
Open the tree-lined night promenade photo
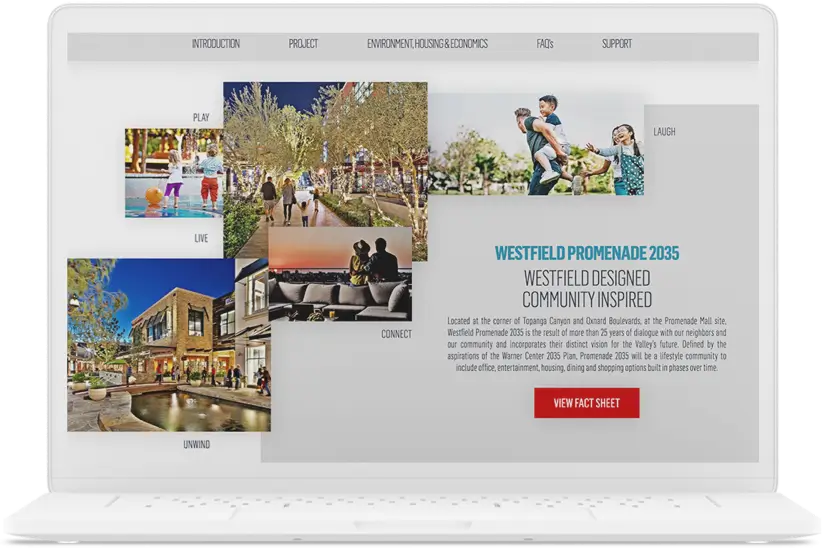(325, 155)
